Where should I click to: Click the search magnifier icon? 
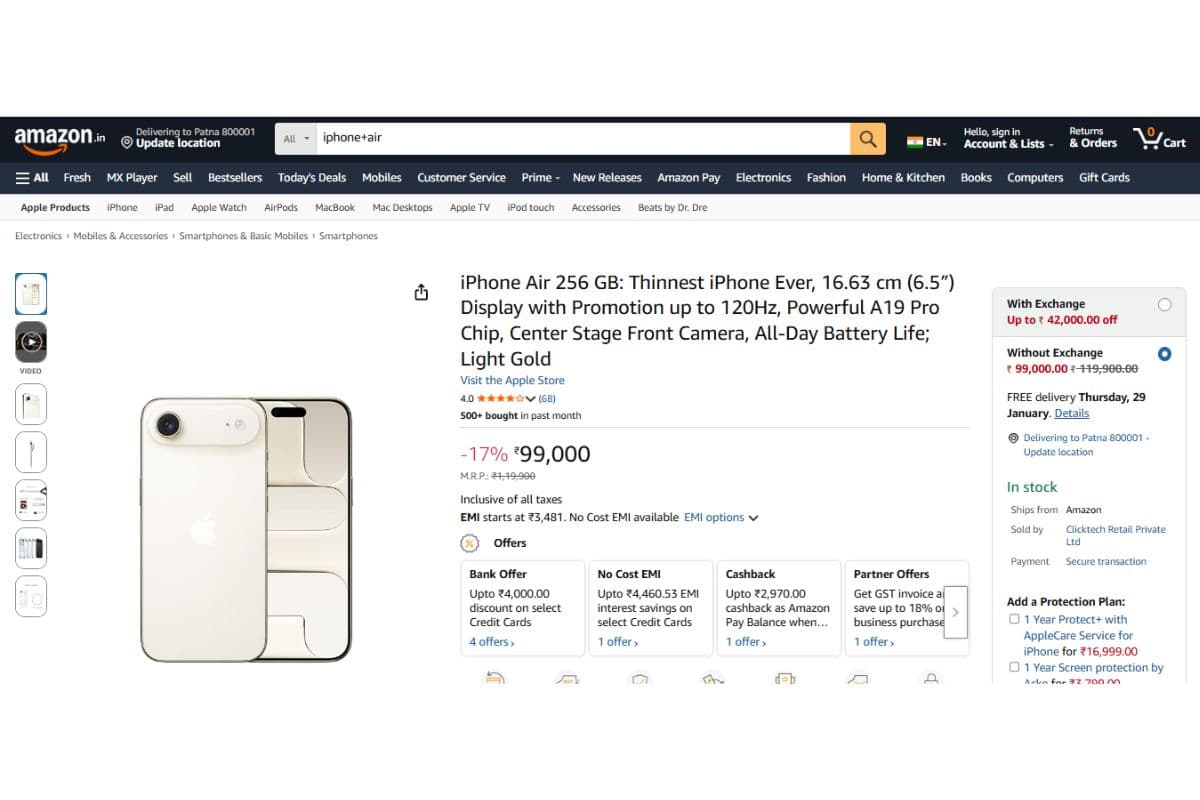tap(866, 138)
